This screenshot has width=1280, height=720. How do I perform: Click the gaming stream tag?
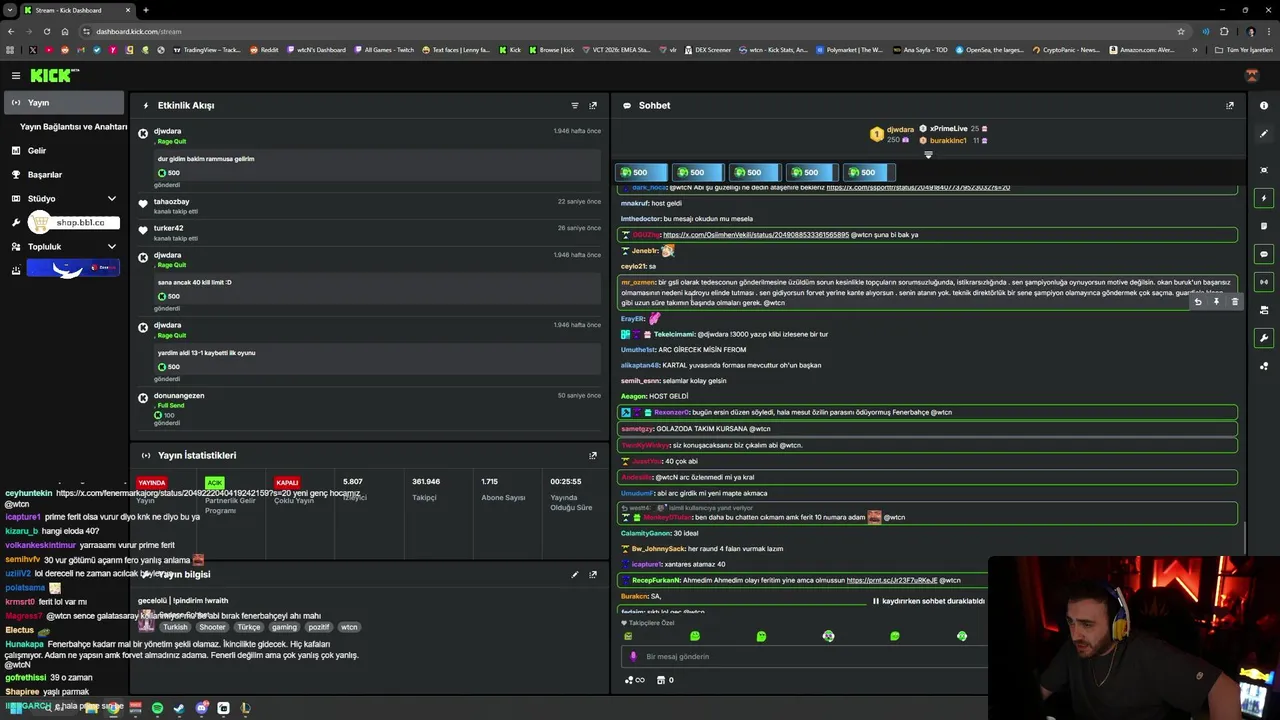(x=284, y=627)
